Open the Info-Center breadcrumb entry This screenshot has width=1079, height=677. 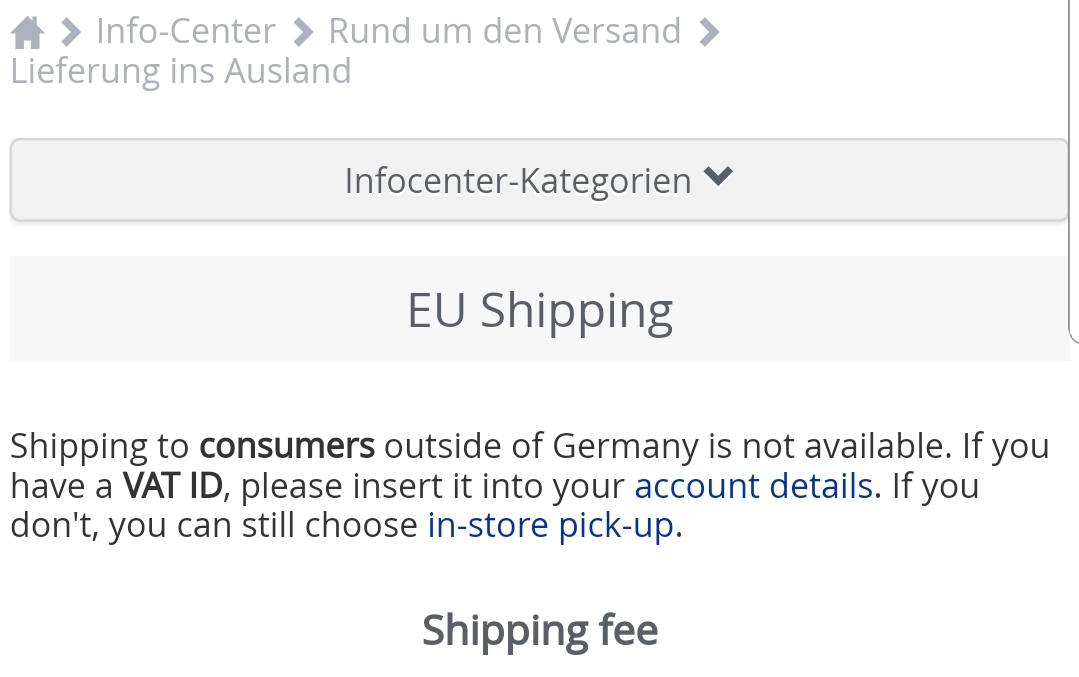click(184, 30)
